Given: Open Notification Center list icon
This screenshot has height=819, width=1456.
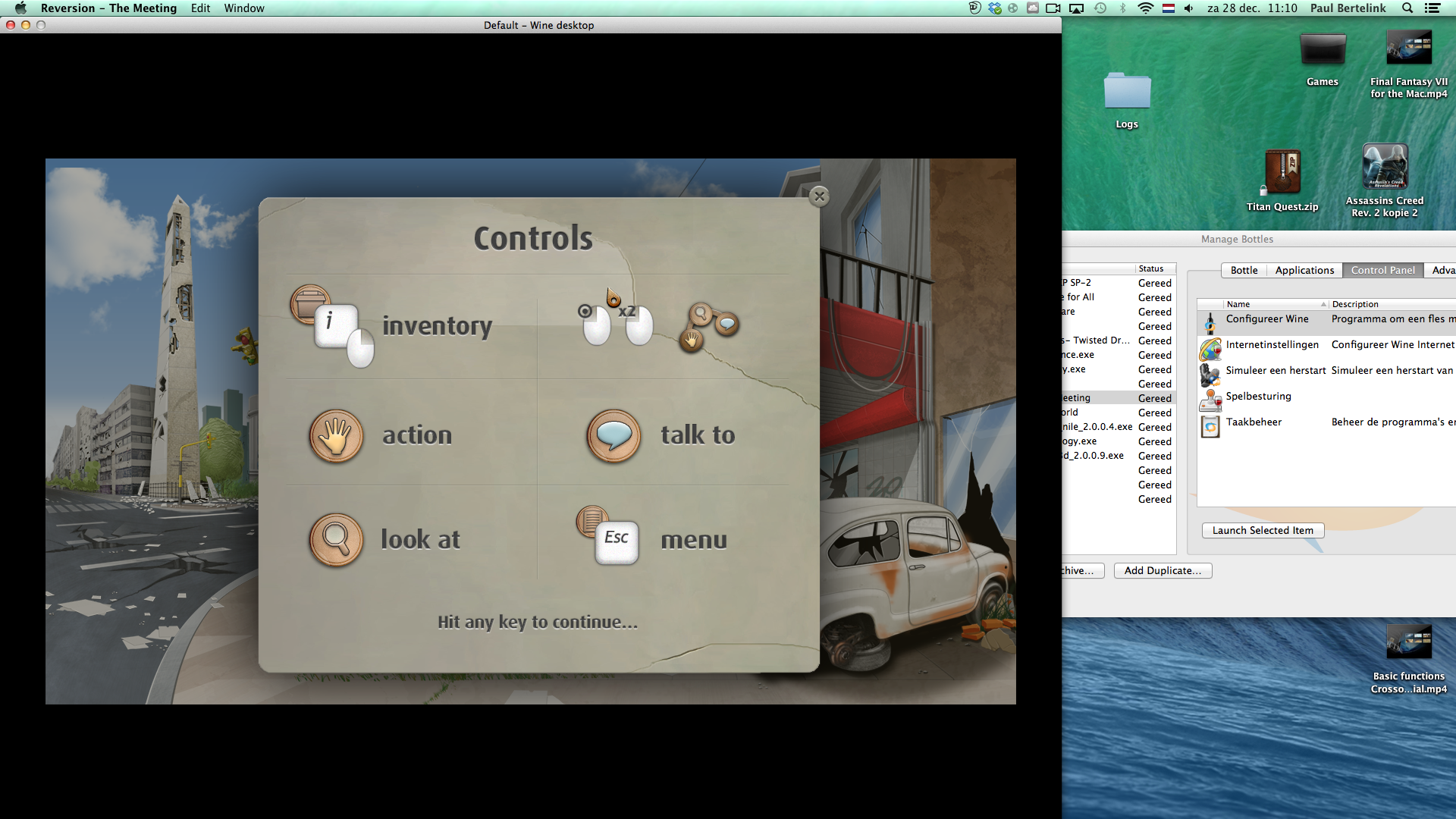Looking at the screenshot, I should click(1432, 8).
